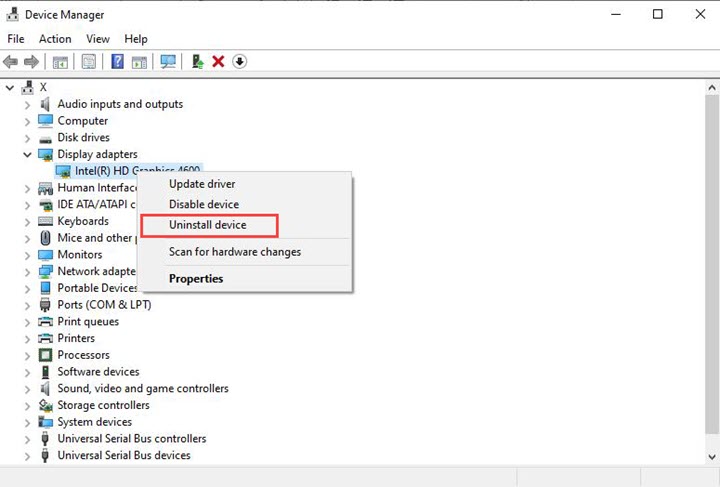The width and height of the screenshot is (720, 487).
Task: Click the vertical scrollbar thumb
Action: pos(712,264)
